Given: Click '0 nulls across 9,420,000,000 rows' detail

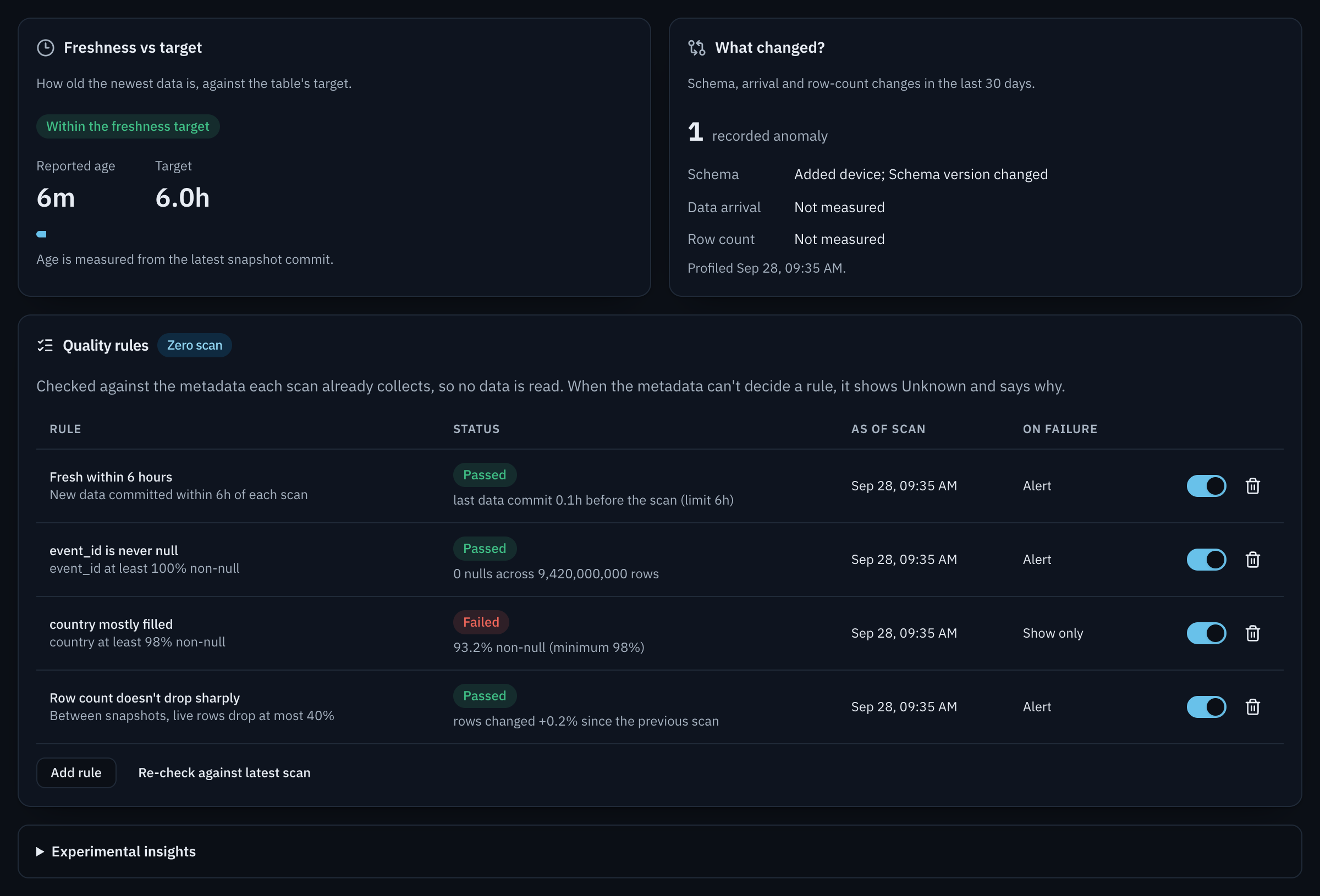Looking at the screenshot, I should pos(556,573).
